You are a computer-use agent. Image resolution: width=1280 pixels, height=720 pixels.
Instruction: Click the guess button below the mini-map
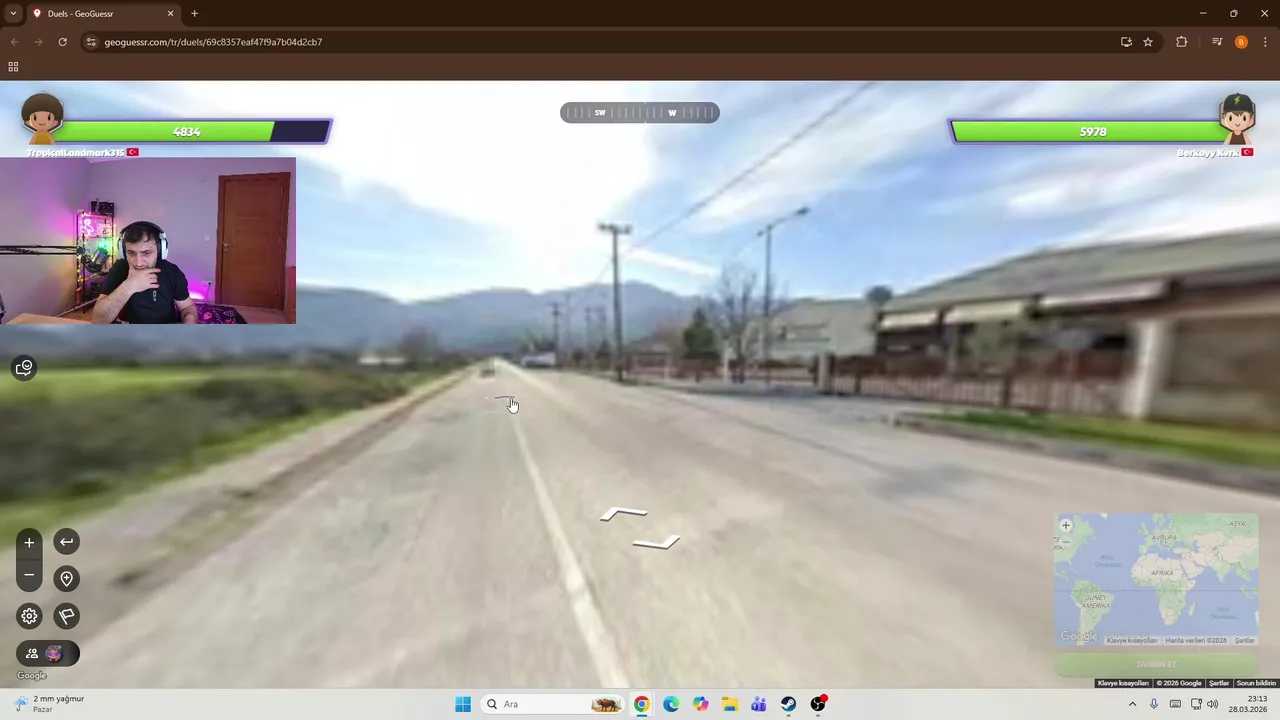pos(1156,665)
